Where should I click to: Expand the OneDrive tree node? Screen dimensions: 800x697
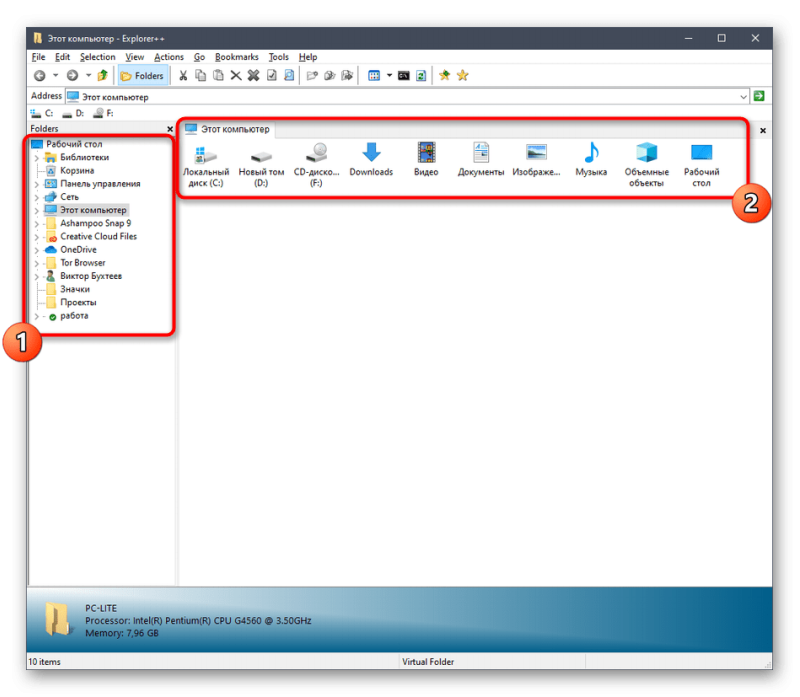[37, 251]
